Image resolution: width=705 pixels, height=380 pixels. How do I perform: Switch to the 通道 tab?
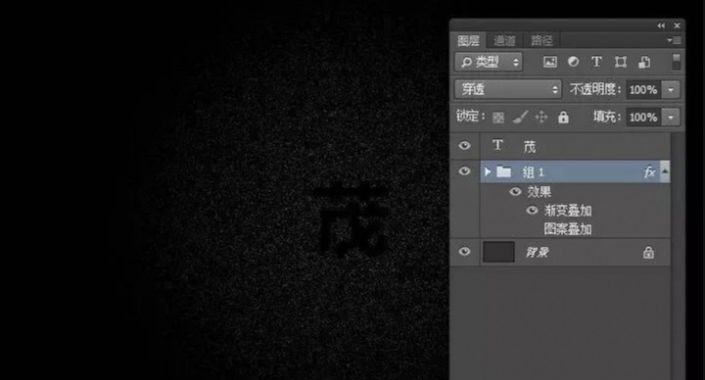[504, 41]
